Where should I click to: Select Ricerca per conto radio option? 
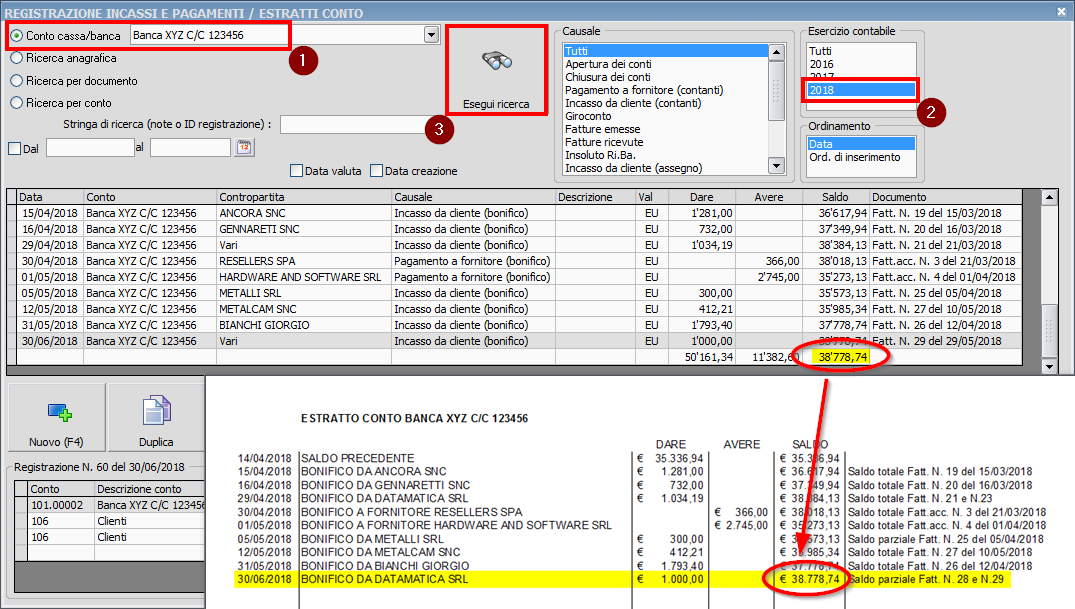coord(16,103)
